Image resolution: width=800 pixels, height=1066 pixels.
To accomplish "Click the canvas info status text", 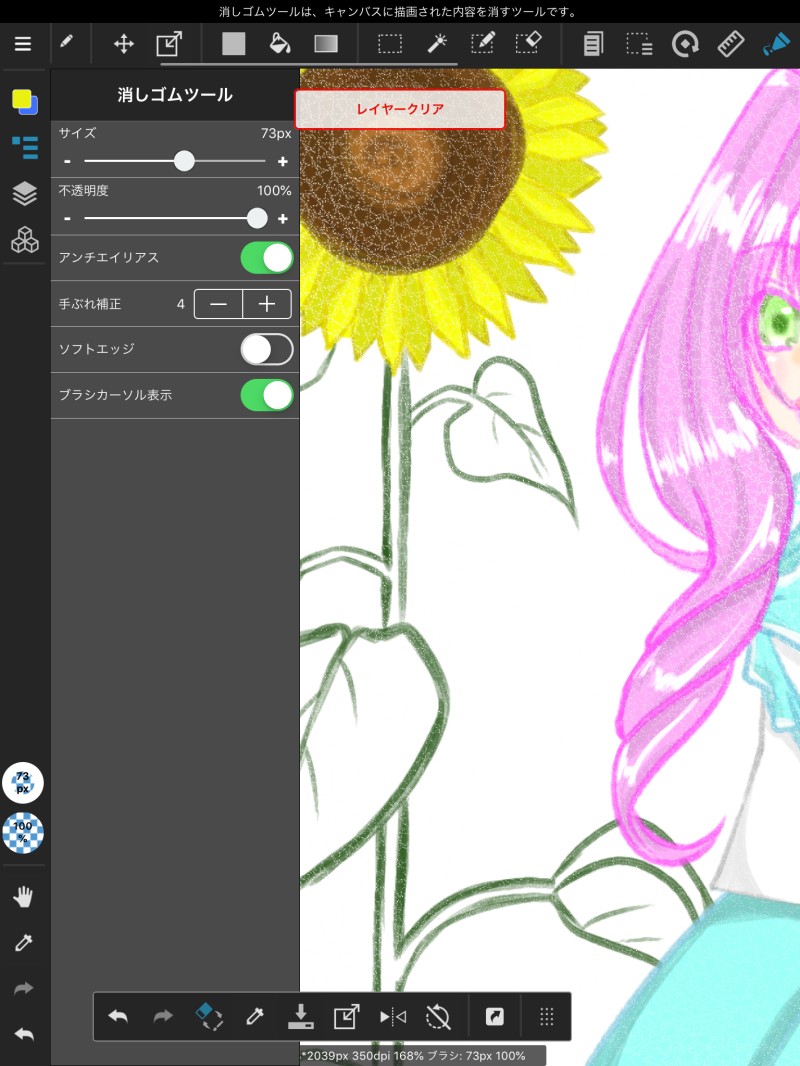I will click(415, 1056).
